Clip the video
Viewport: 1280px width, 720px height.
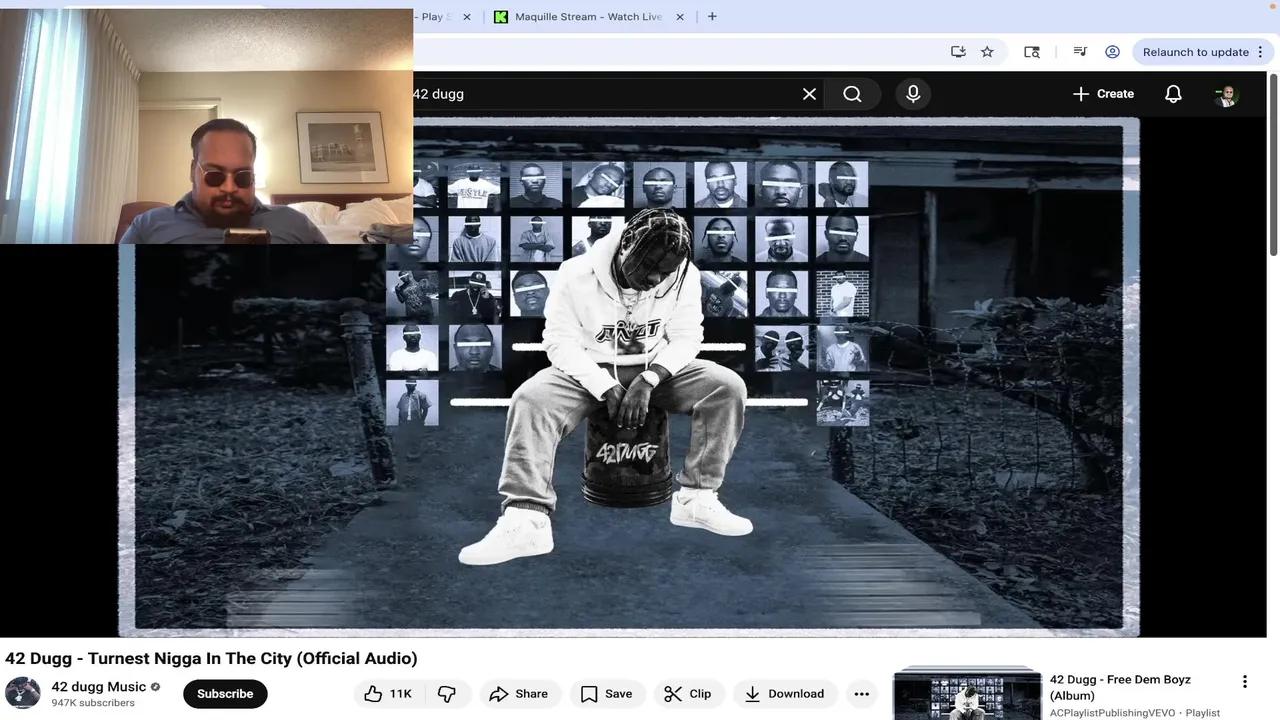tap(688, 694)
